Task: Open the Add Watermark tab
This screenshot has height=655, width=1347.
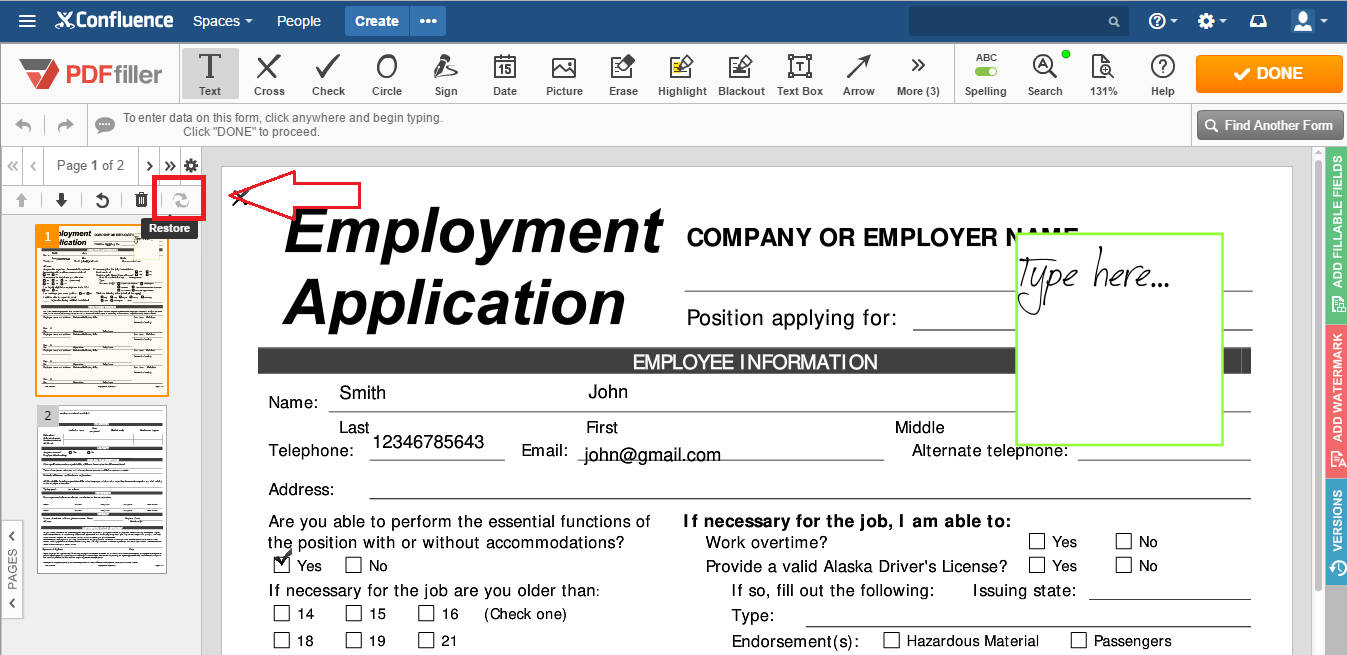Action: (1336, 400)
